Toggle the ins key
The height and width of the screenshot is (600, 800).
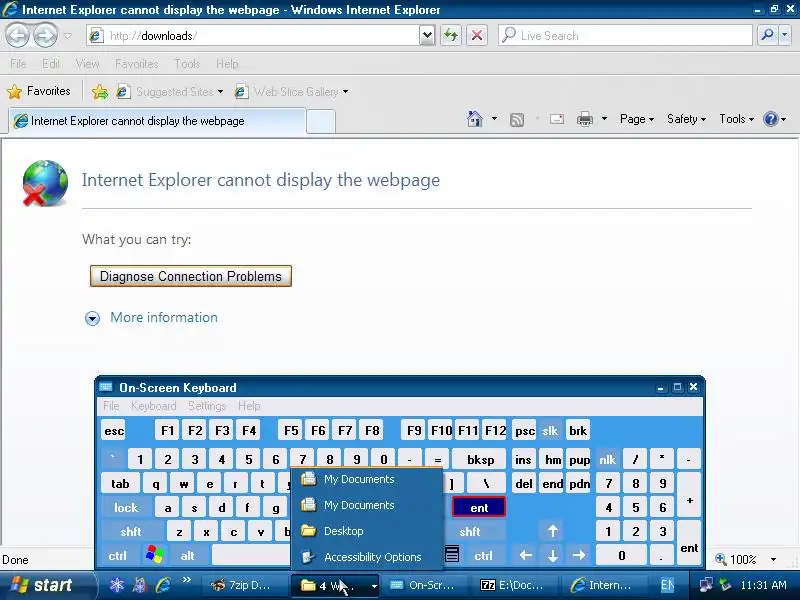pos(523,460)
